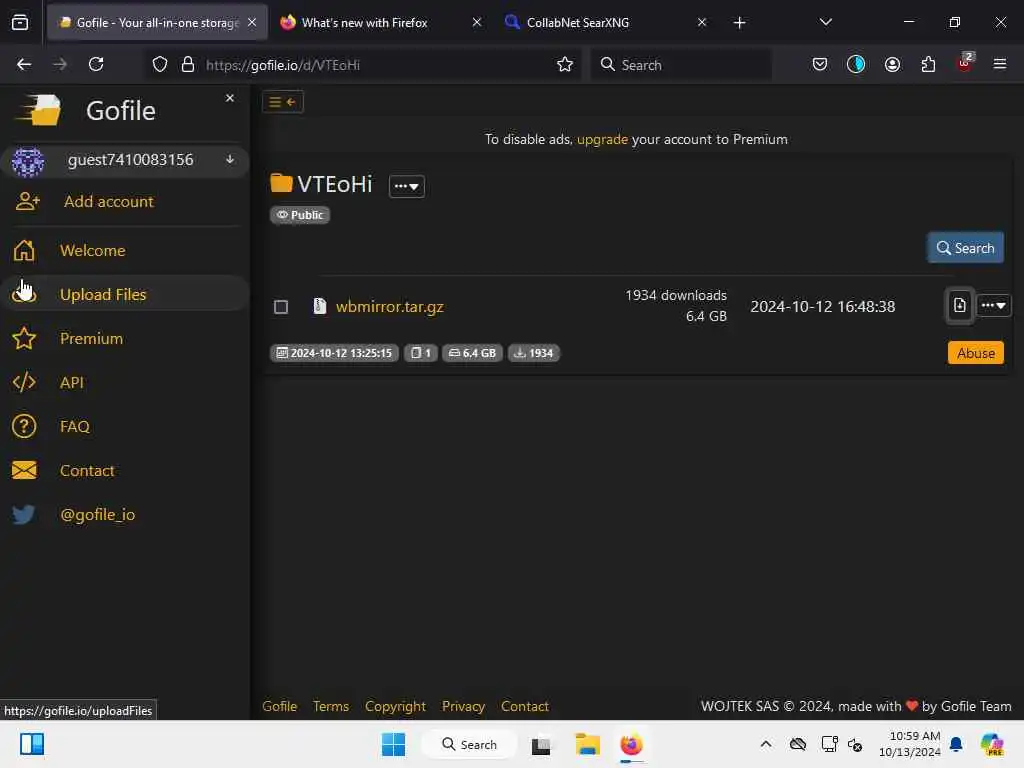Viewport: 1024px width, 768px height.
Task: Click the Twitter bird icon
Action: pos(24,515)
